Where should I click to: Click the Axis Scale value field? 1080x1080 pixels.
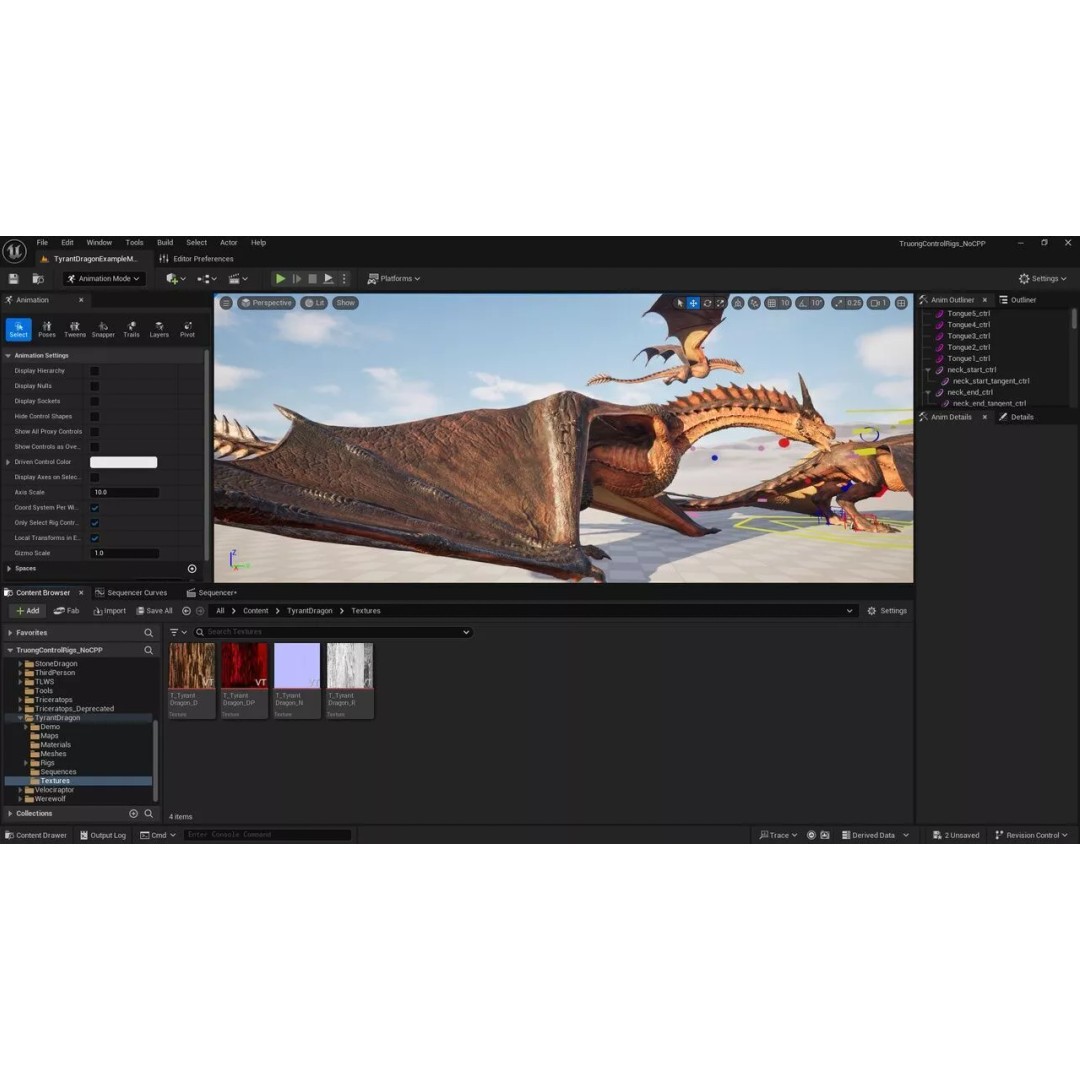125,492
